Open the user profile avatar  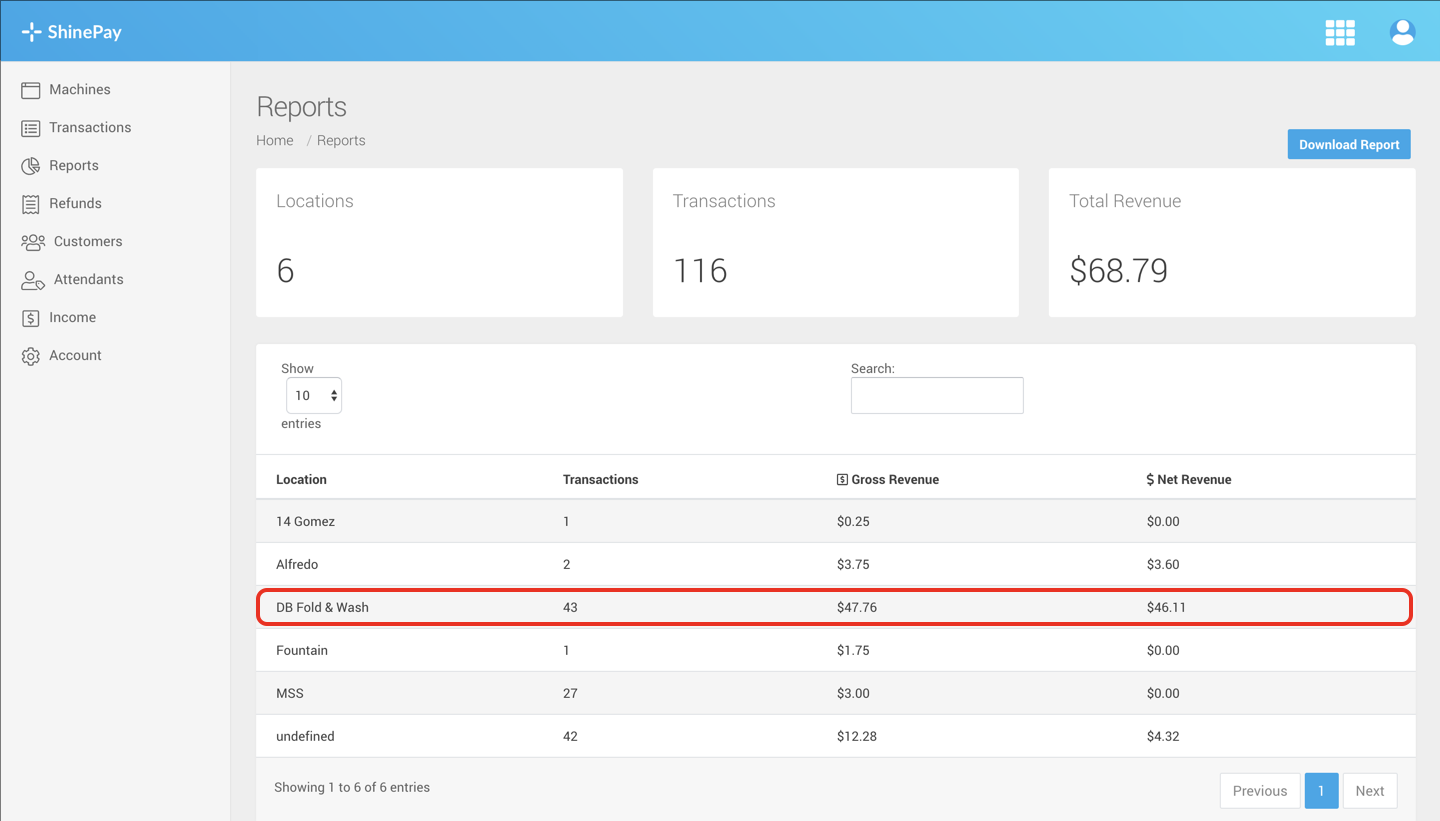1403,32
